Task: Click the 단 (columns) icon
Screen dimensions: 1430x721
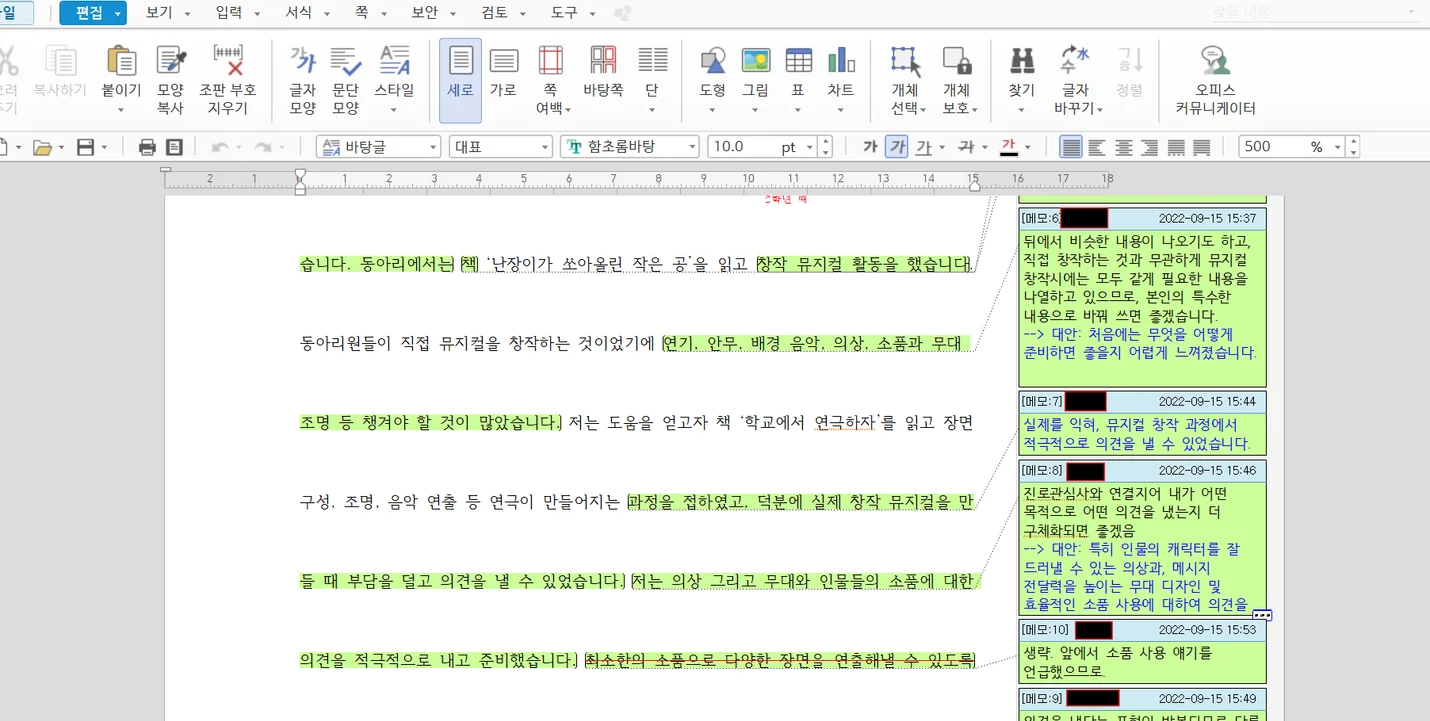Action: 652,62
